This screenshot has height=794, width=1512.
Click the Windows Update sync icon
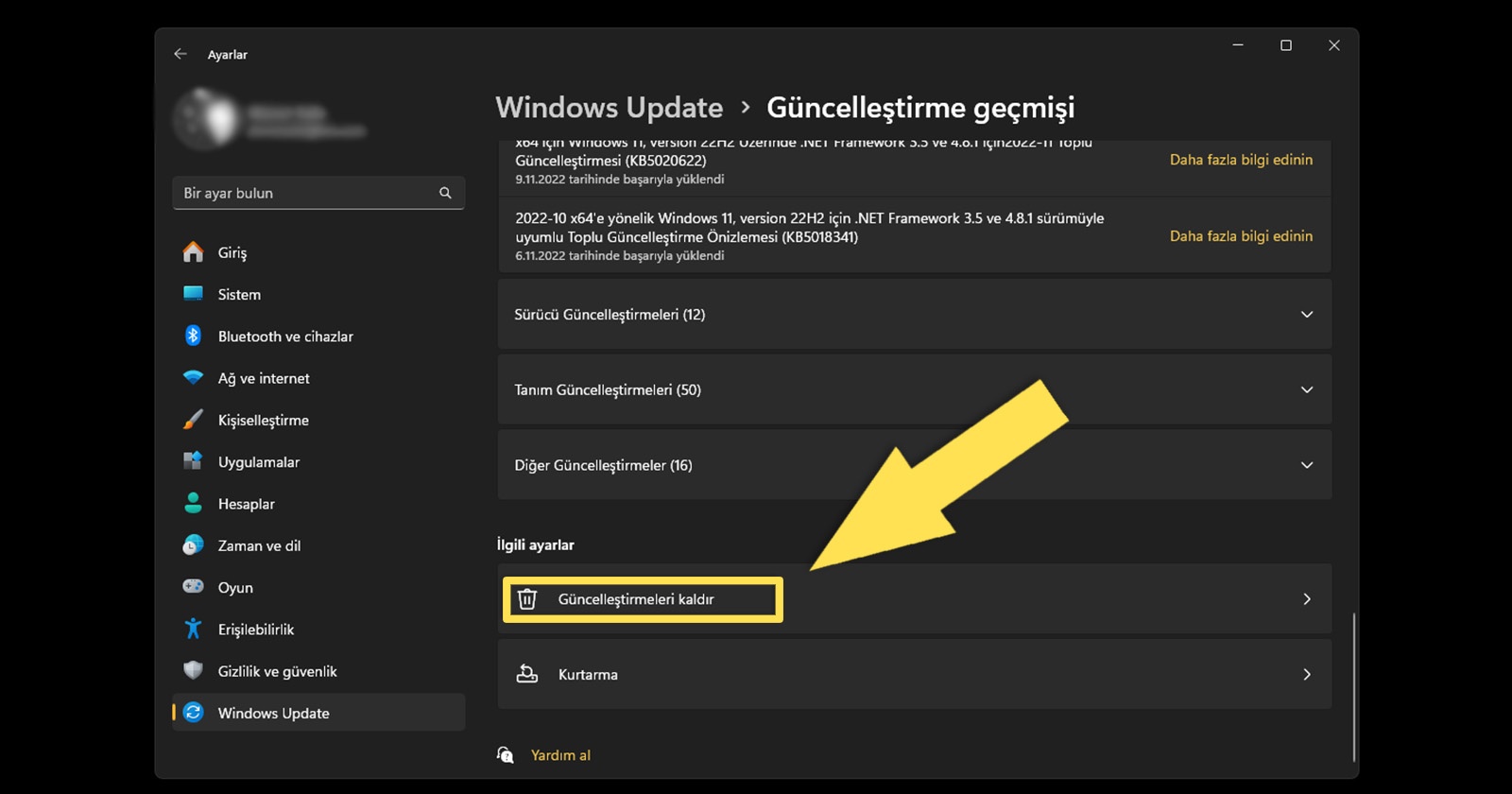[193, 713]
